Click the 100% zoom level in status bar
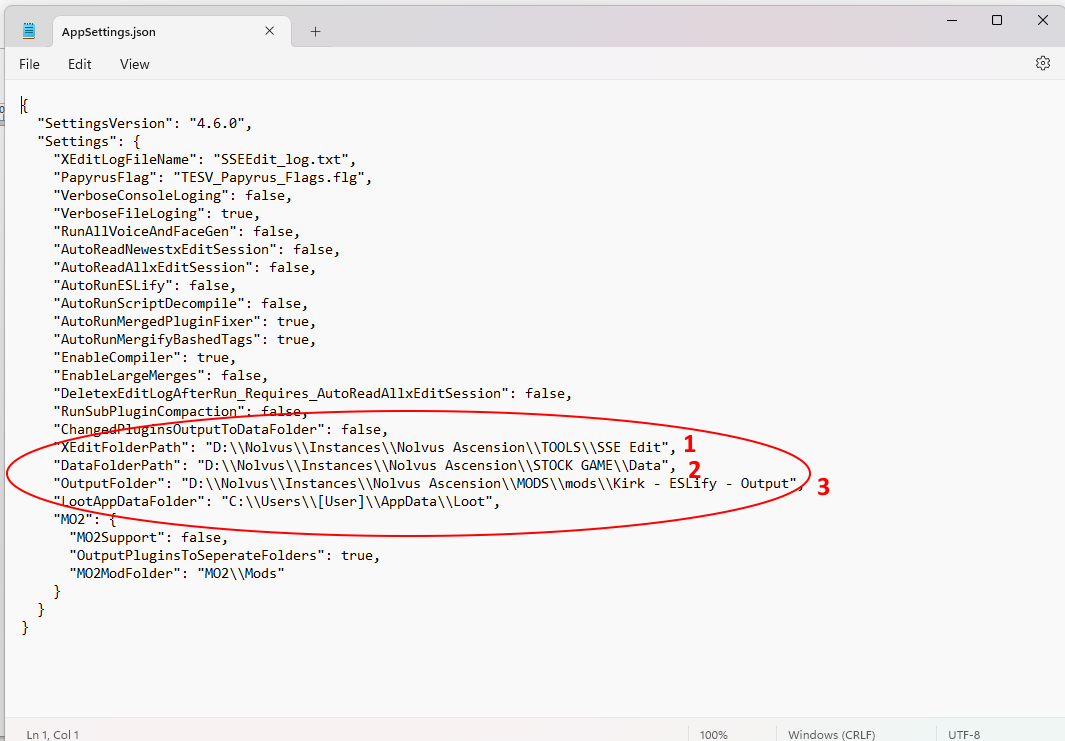 click(713, 734)
